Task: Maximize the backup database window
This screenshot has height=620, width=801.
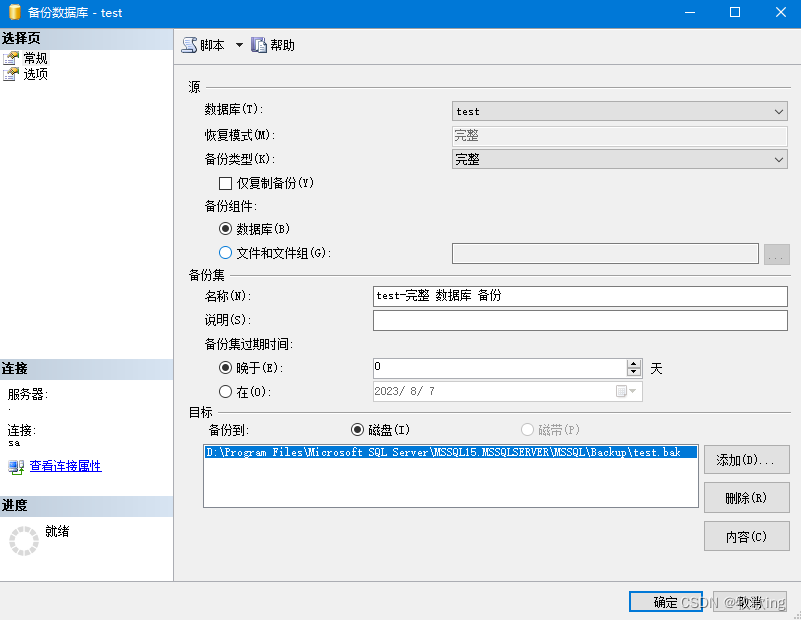Action: click(x=735, y=12)
